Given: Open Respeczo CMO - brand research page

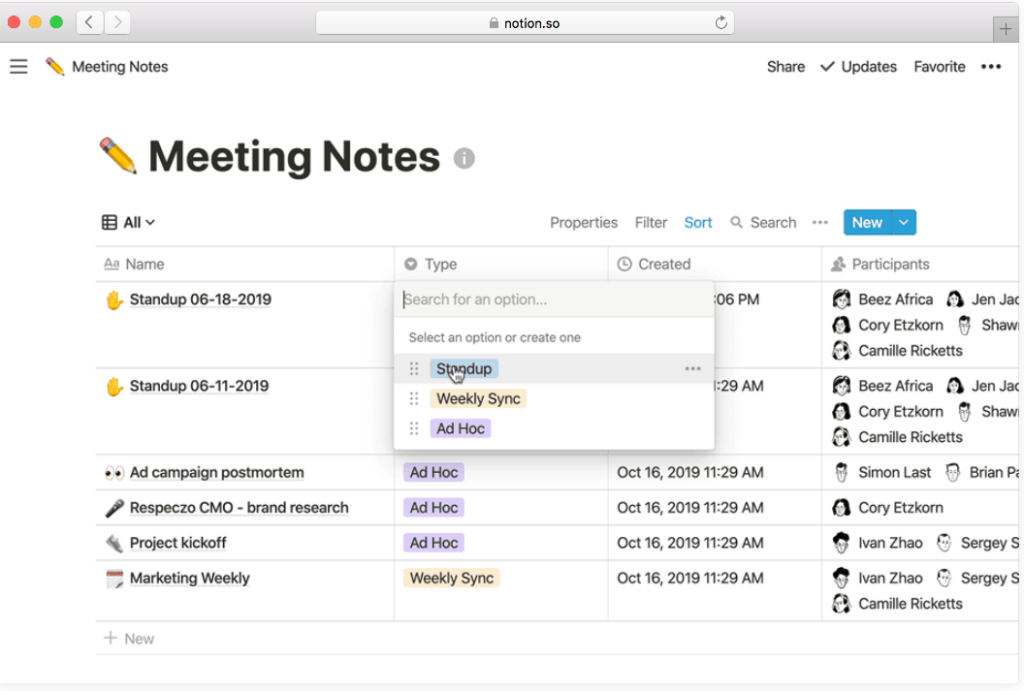Looking at the screenshot, I should [239, 507].
